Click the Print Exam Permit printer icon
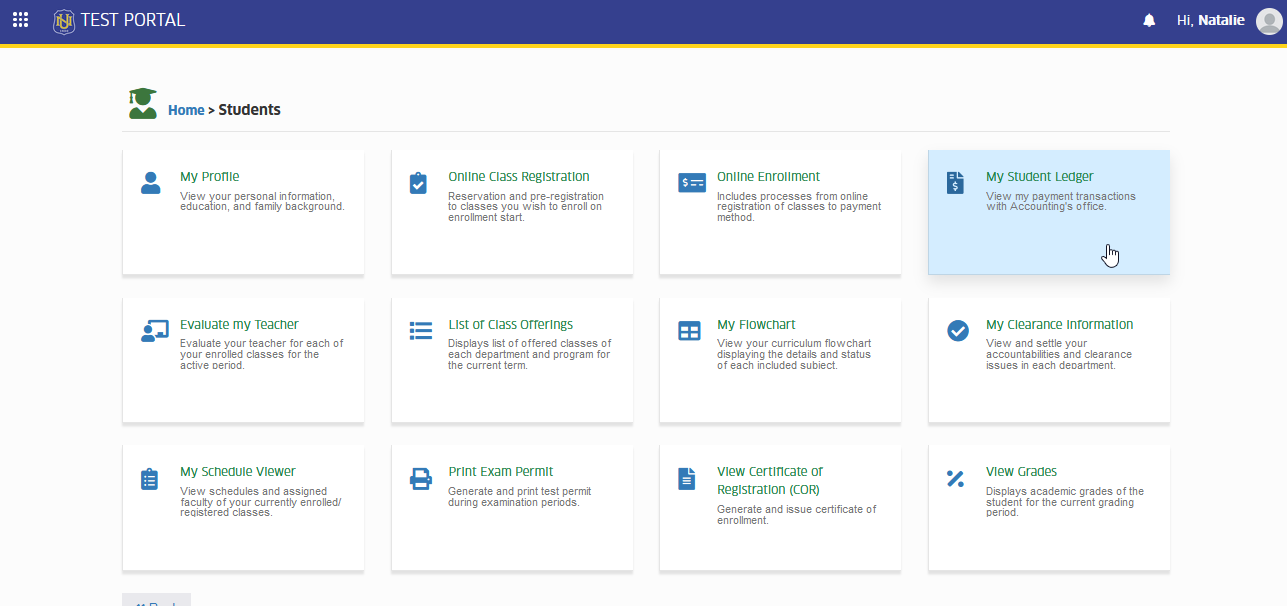 click(421, 478)
